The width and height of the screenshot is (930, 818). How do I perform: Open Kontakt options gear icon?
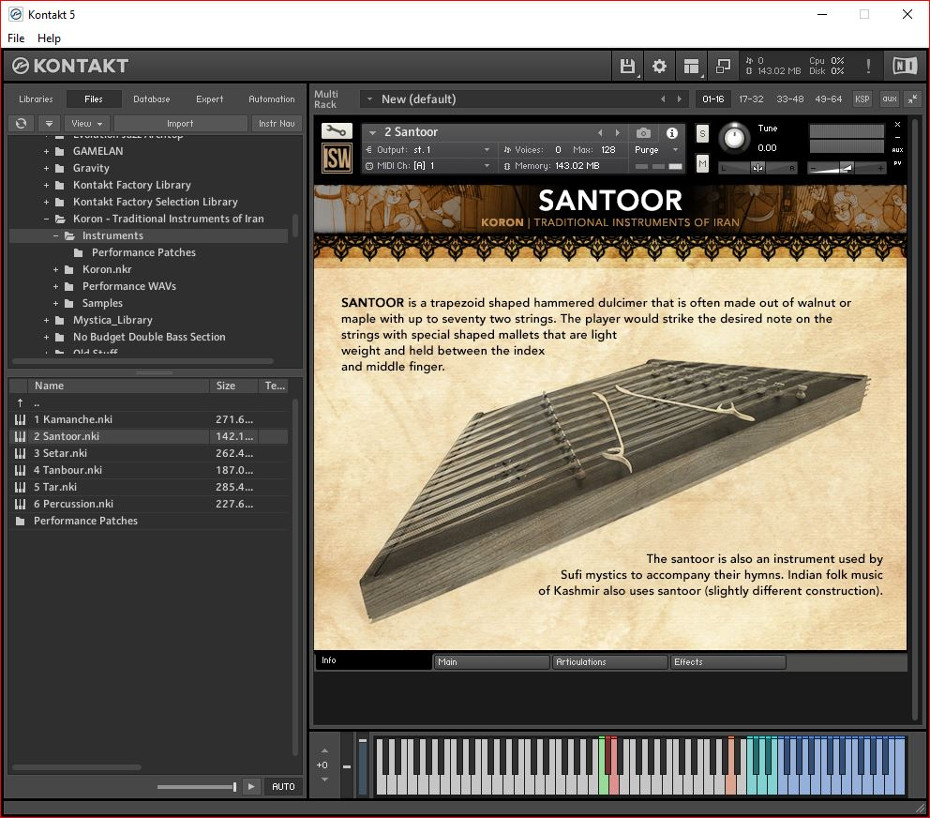pyautogui.click(x=659, y=66)
